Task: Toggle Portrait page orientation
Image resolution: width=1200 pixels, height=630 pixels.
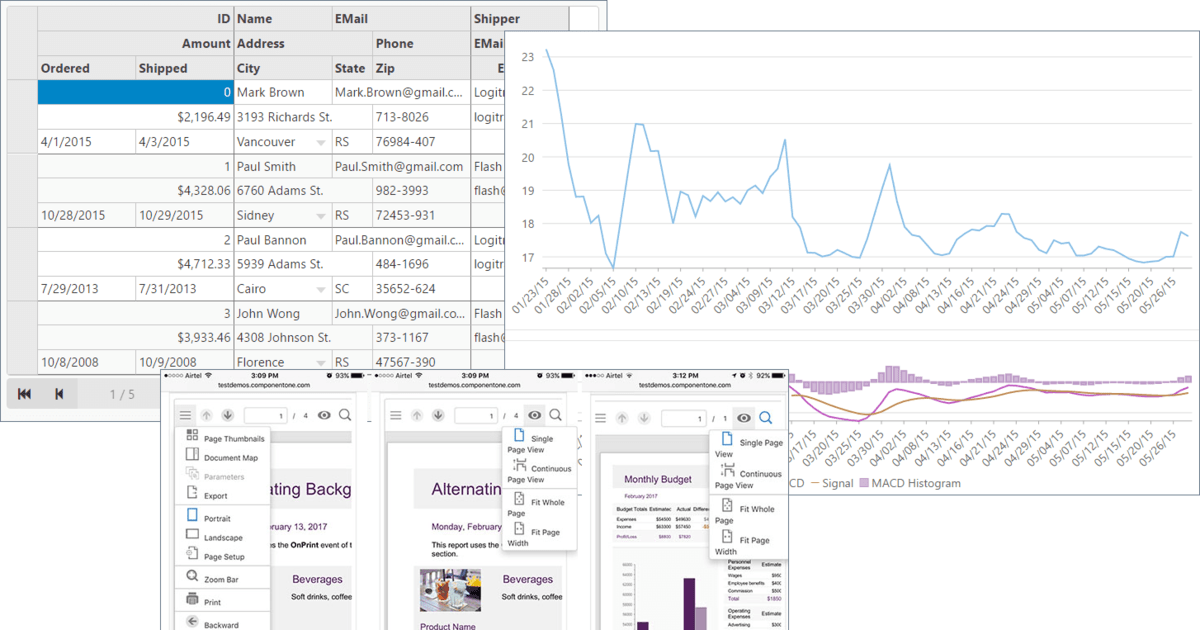Action: coord(192,517)
